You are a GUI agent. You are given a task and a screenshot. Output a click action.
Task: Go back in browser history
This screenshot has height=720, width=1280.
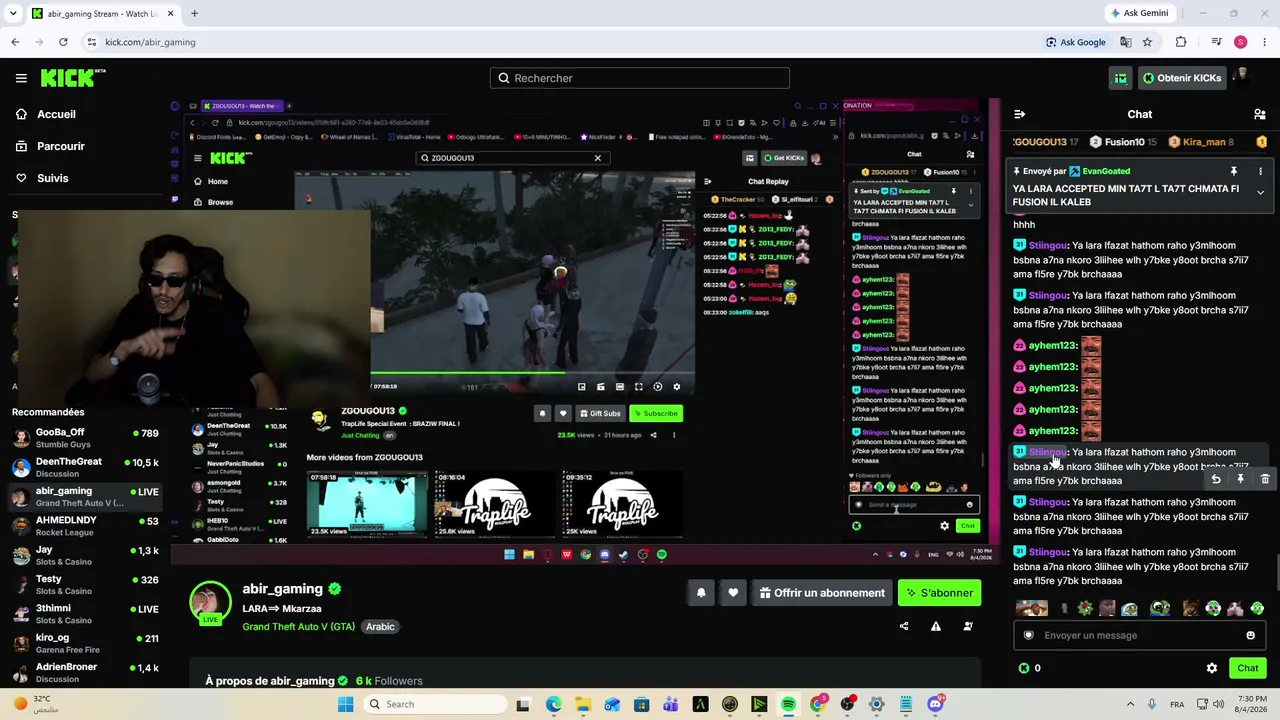click(15, 42)
